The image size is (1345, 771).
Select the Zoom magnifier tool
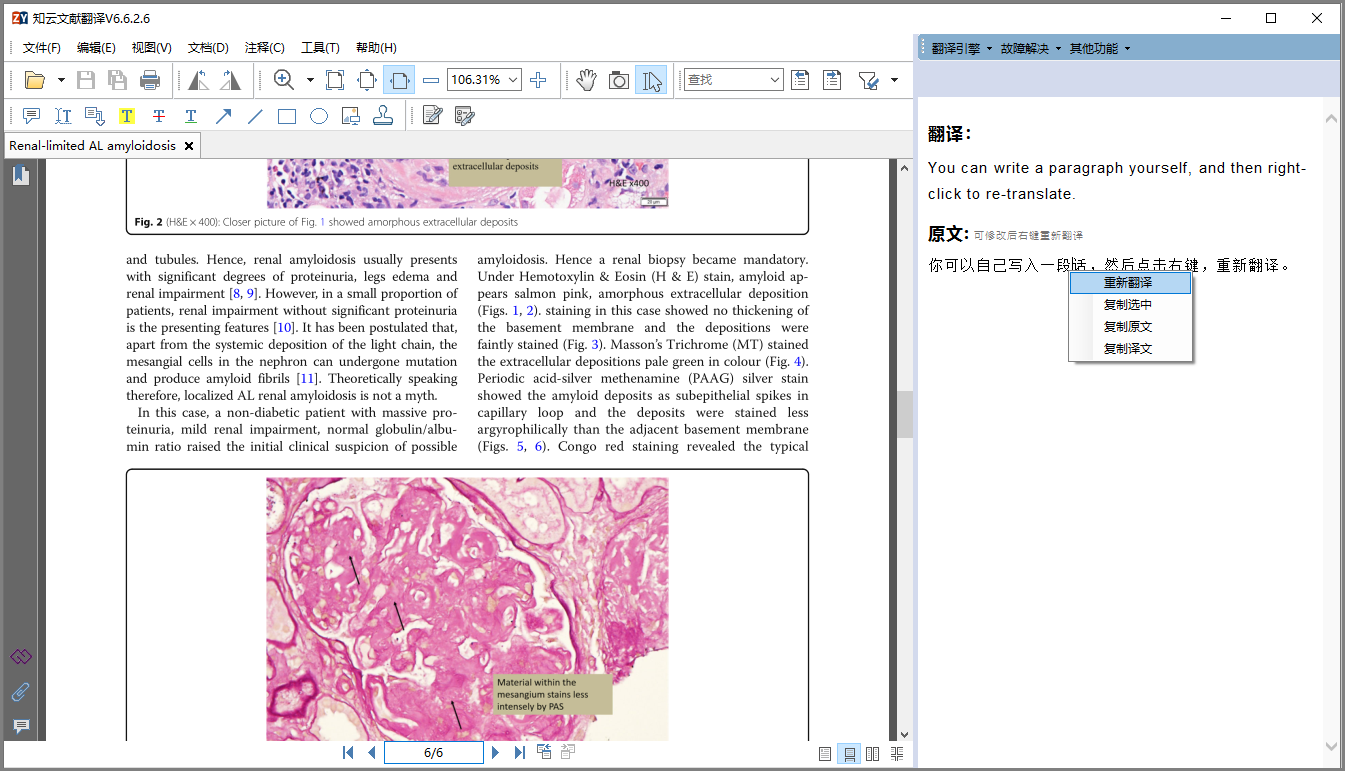284,80
